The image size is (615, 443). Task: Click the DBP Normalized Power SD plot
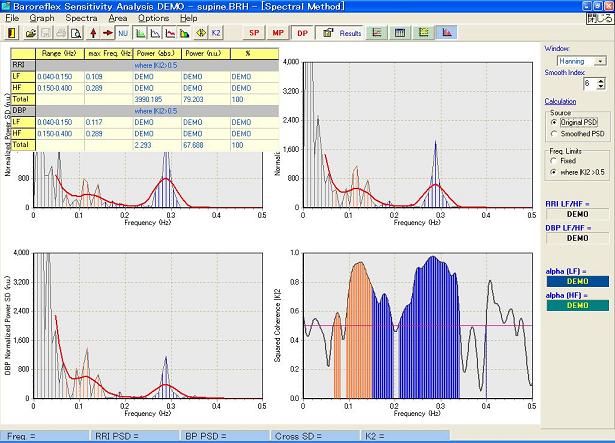pyautogui.click(x=148, y=326)
